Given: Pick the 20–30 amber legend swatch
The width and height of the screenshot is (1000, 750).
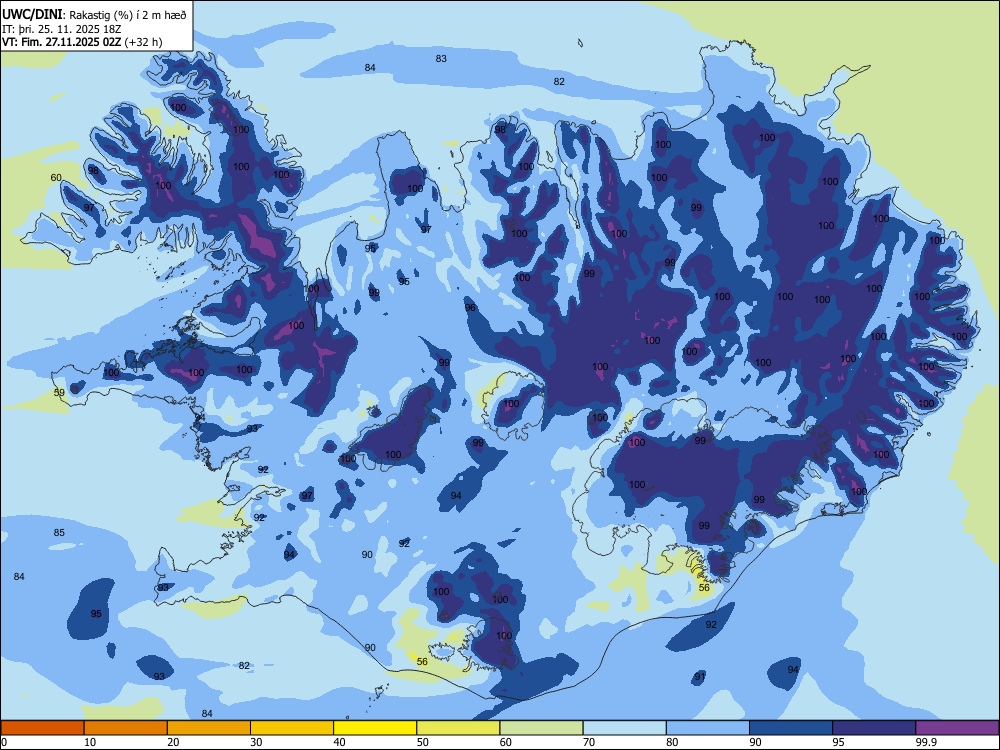Looking at the screenshot, I should 209,728.
